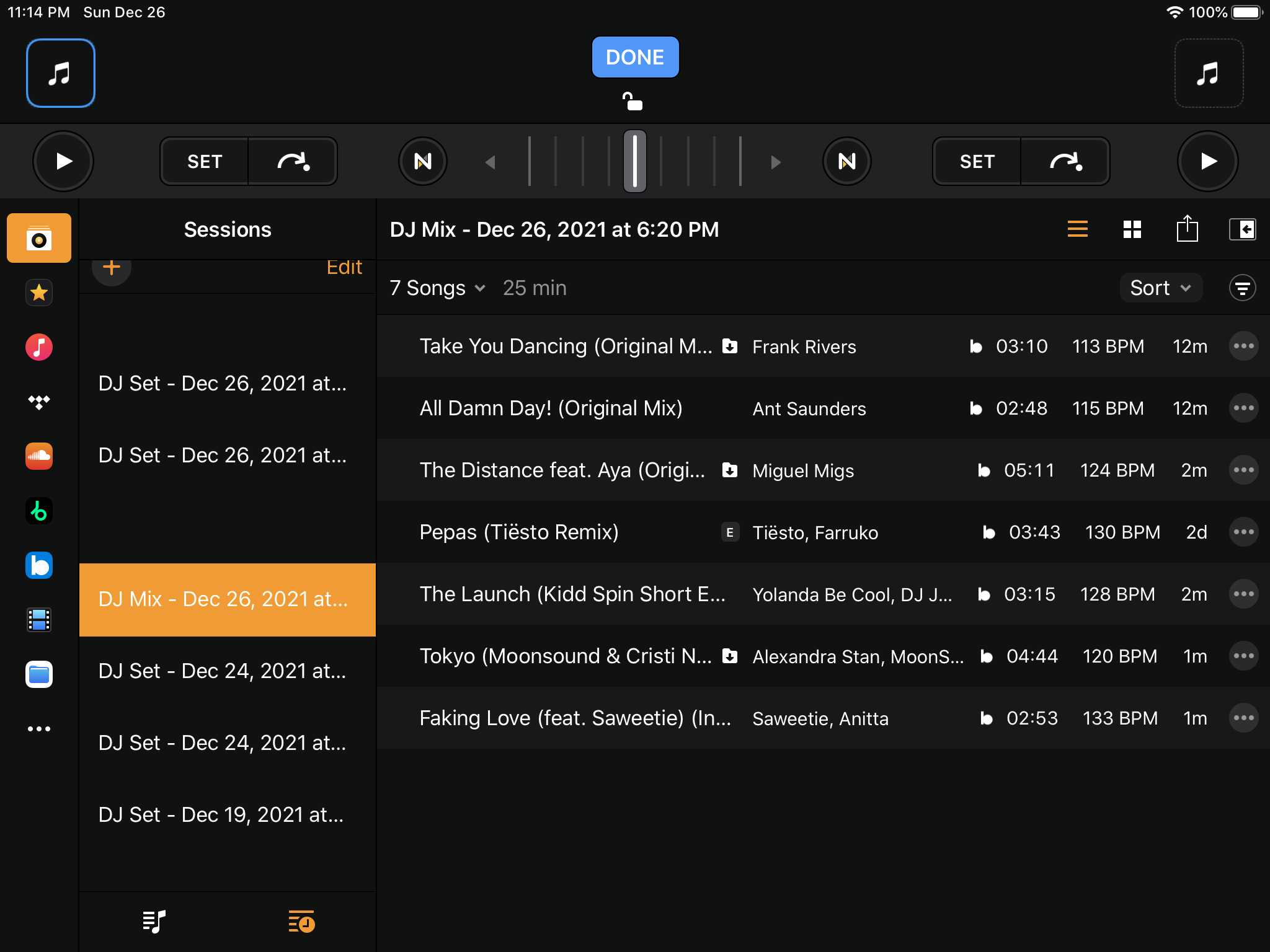
Task: Open TIDAL source
Action: [x=39, y=402]
